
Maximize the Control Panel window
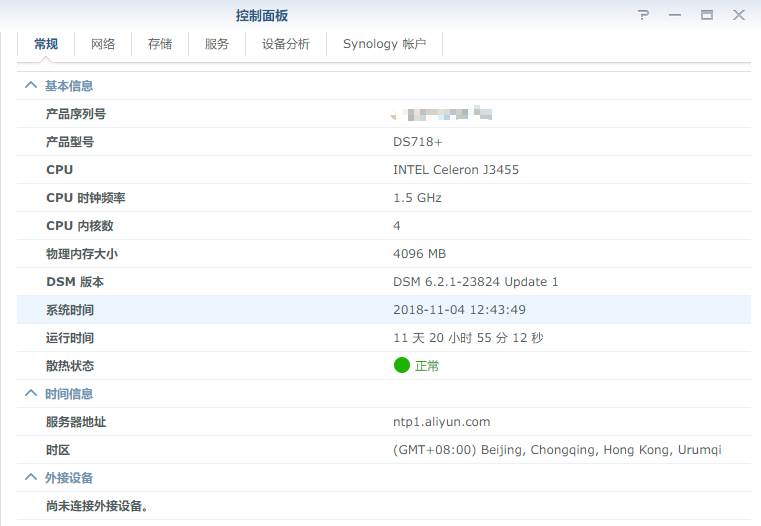707,15
